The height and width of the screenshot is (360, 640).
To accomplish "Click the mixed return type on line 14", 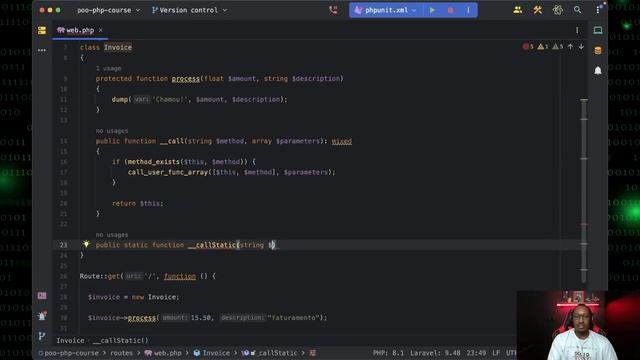I will pos(342,141).
